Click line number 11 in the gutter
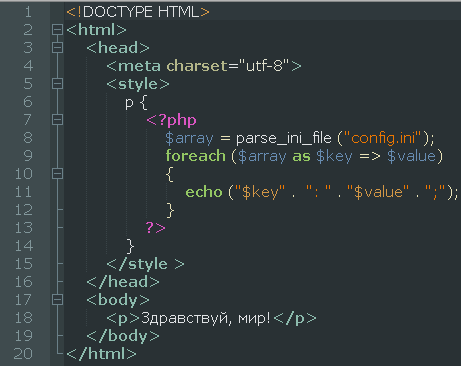The image size is (461, 366). 23,192
